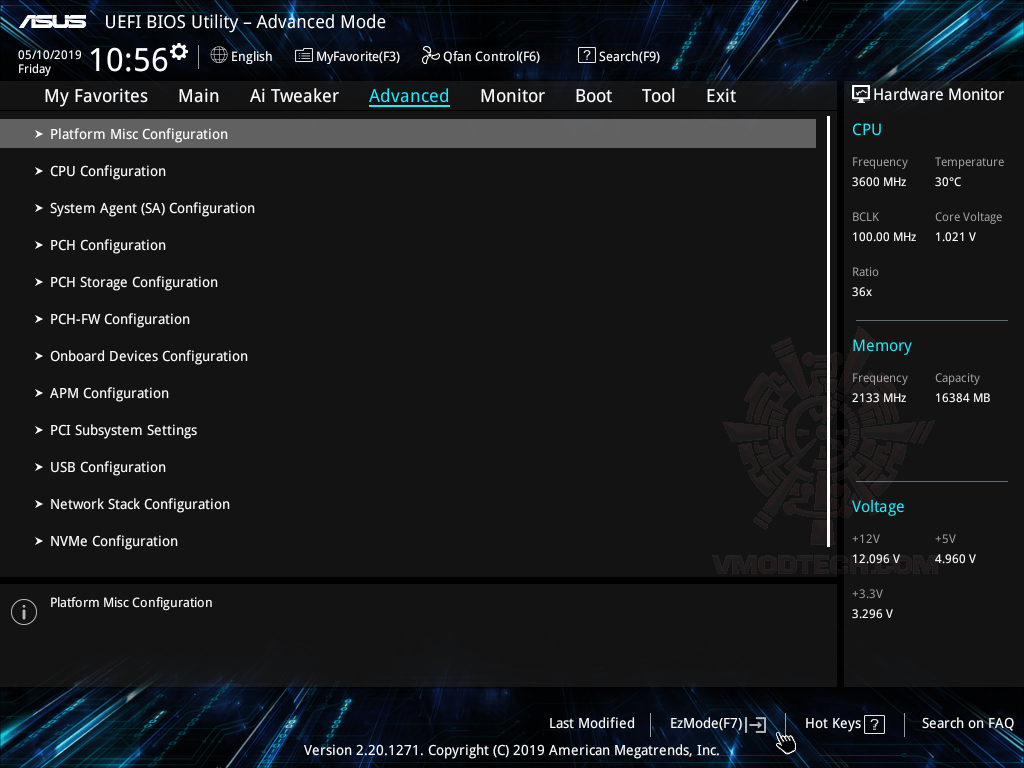Show Hot Keys list
The height and width of the screenshot is (768, 1024).
[833, 724]
